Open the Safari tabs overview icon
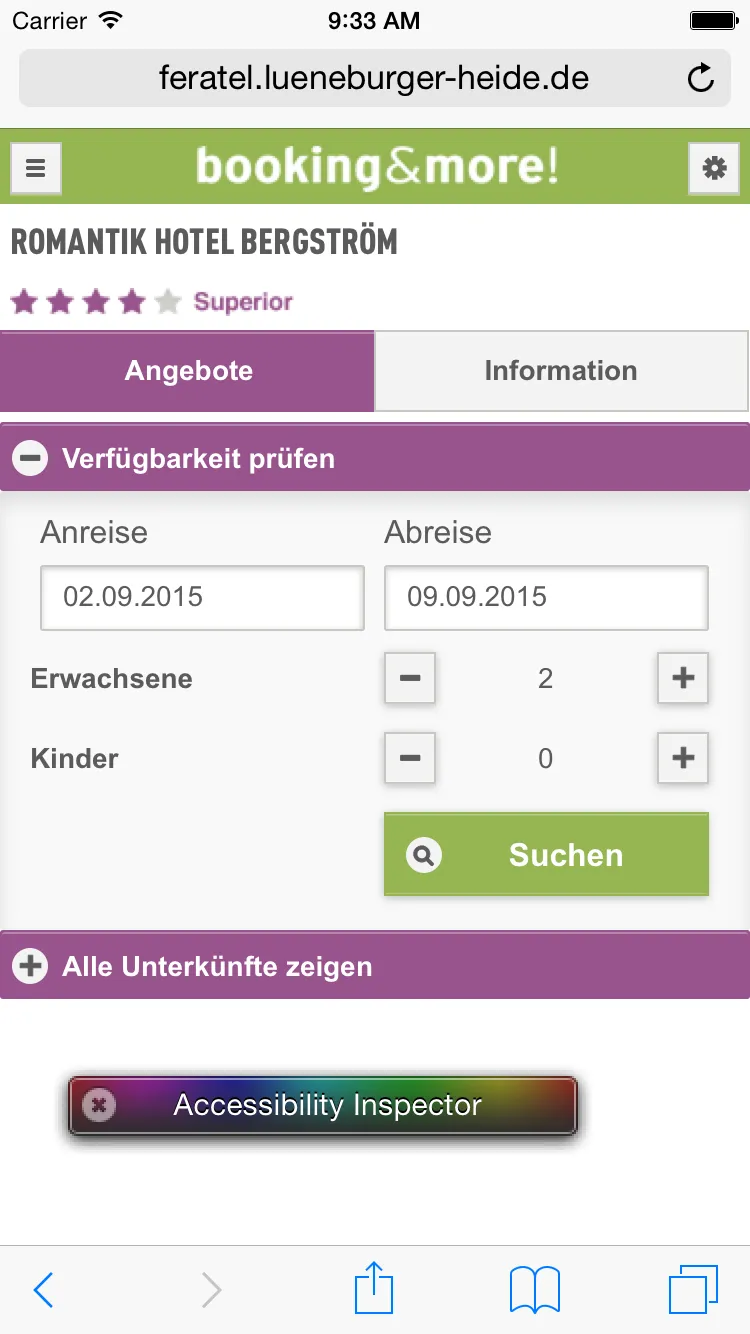Screen dimensions: 750x1334 pyautogui.click(x=693, y=1289)
